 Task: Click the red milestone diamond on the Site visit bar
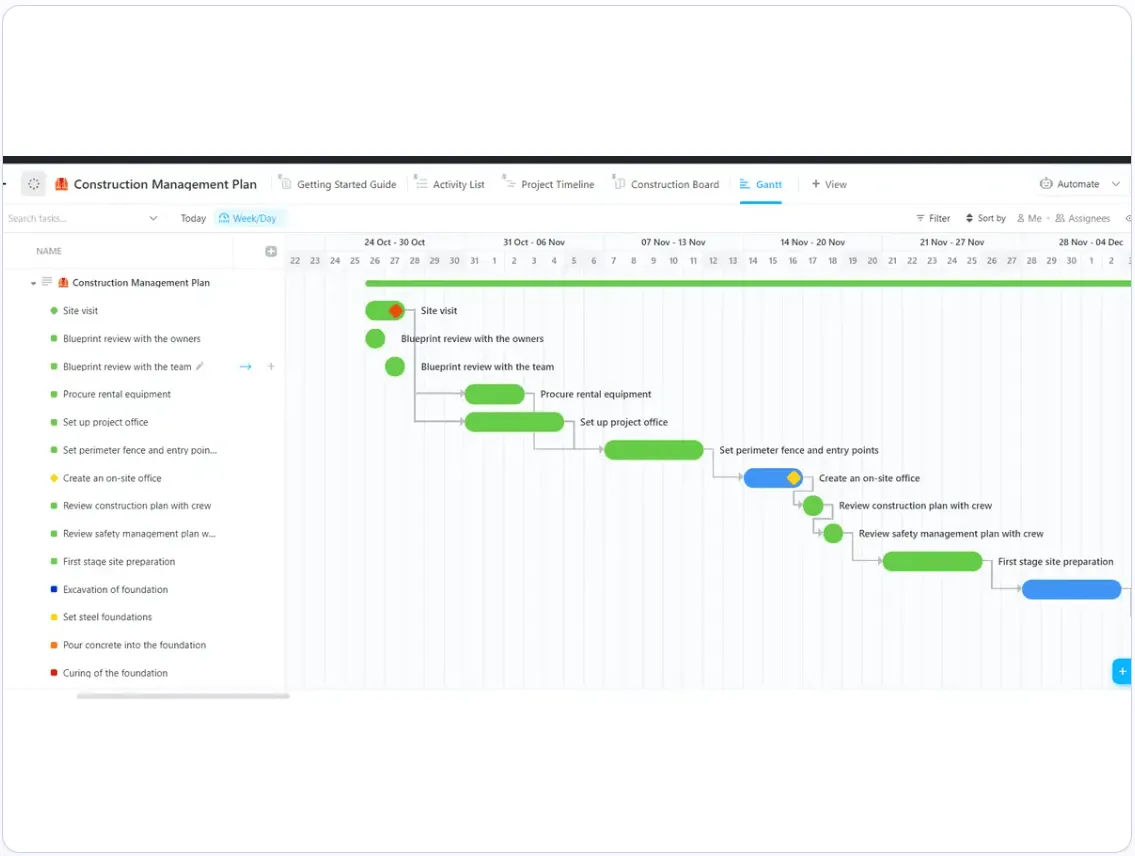point(395,310)
